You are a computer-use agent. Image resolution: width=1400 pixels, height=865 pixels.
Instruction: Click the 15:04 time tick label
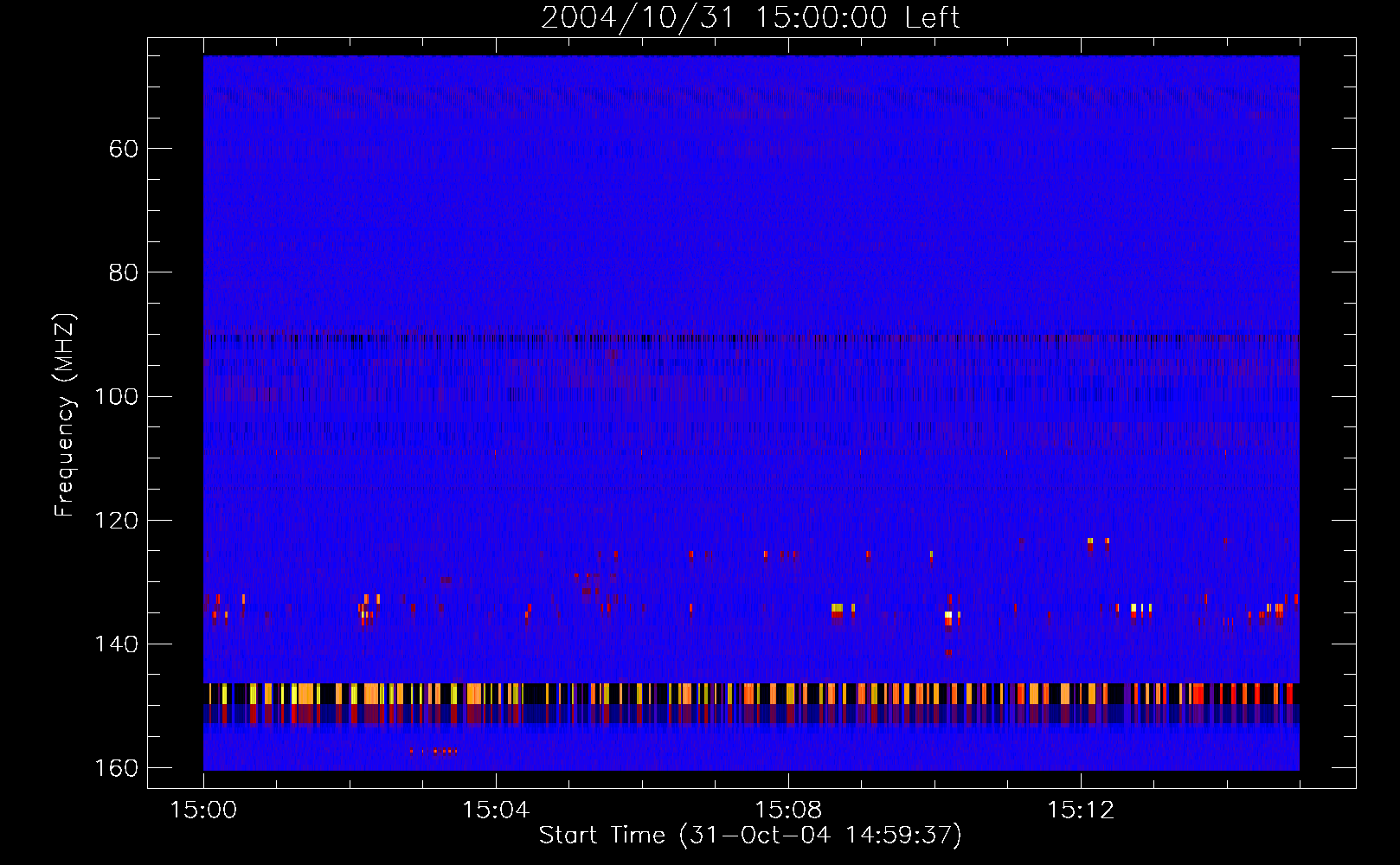point(496,811)
